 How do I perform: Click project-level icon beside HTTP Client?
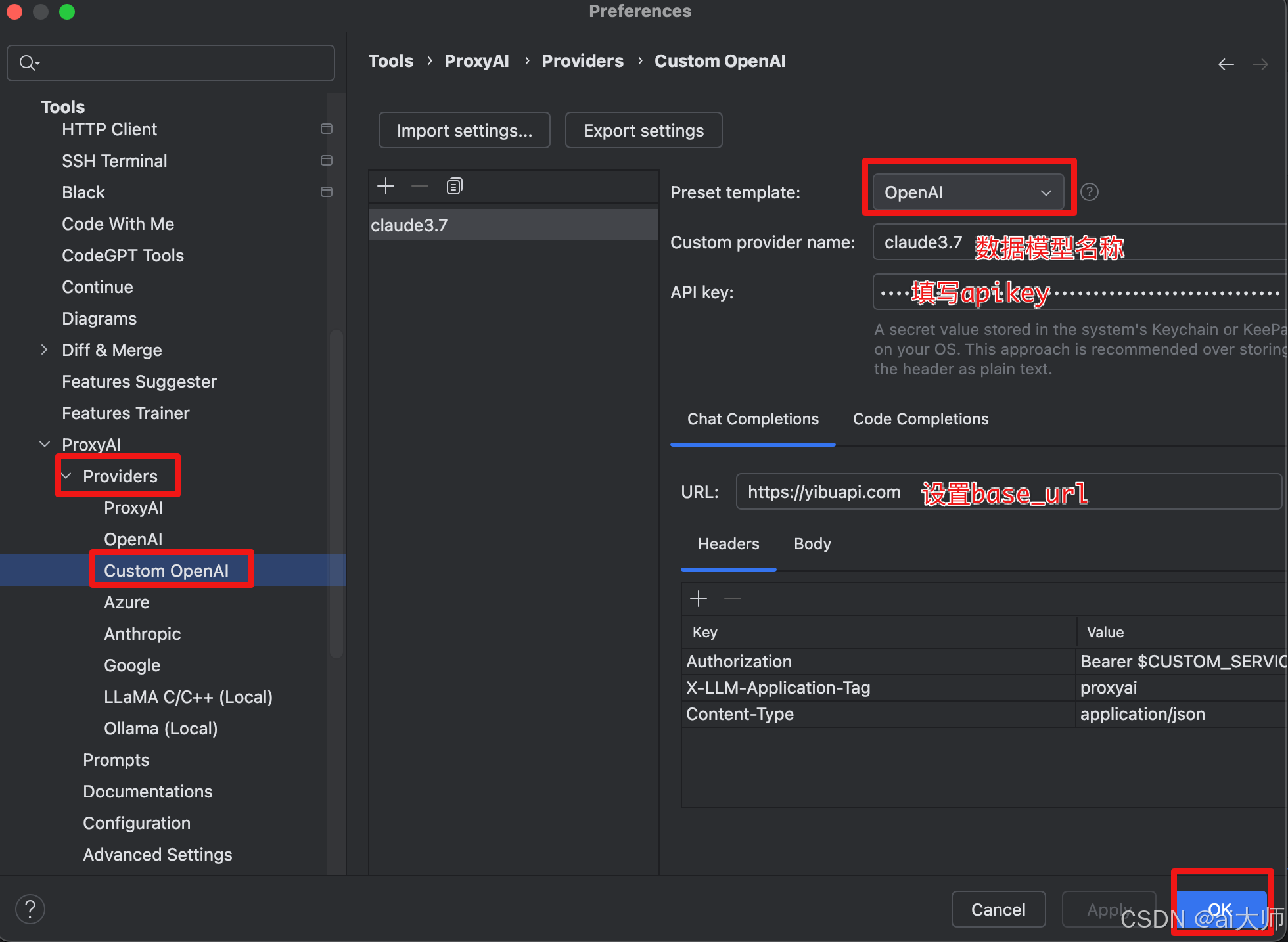pos(326,129)
